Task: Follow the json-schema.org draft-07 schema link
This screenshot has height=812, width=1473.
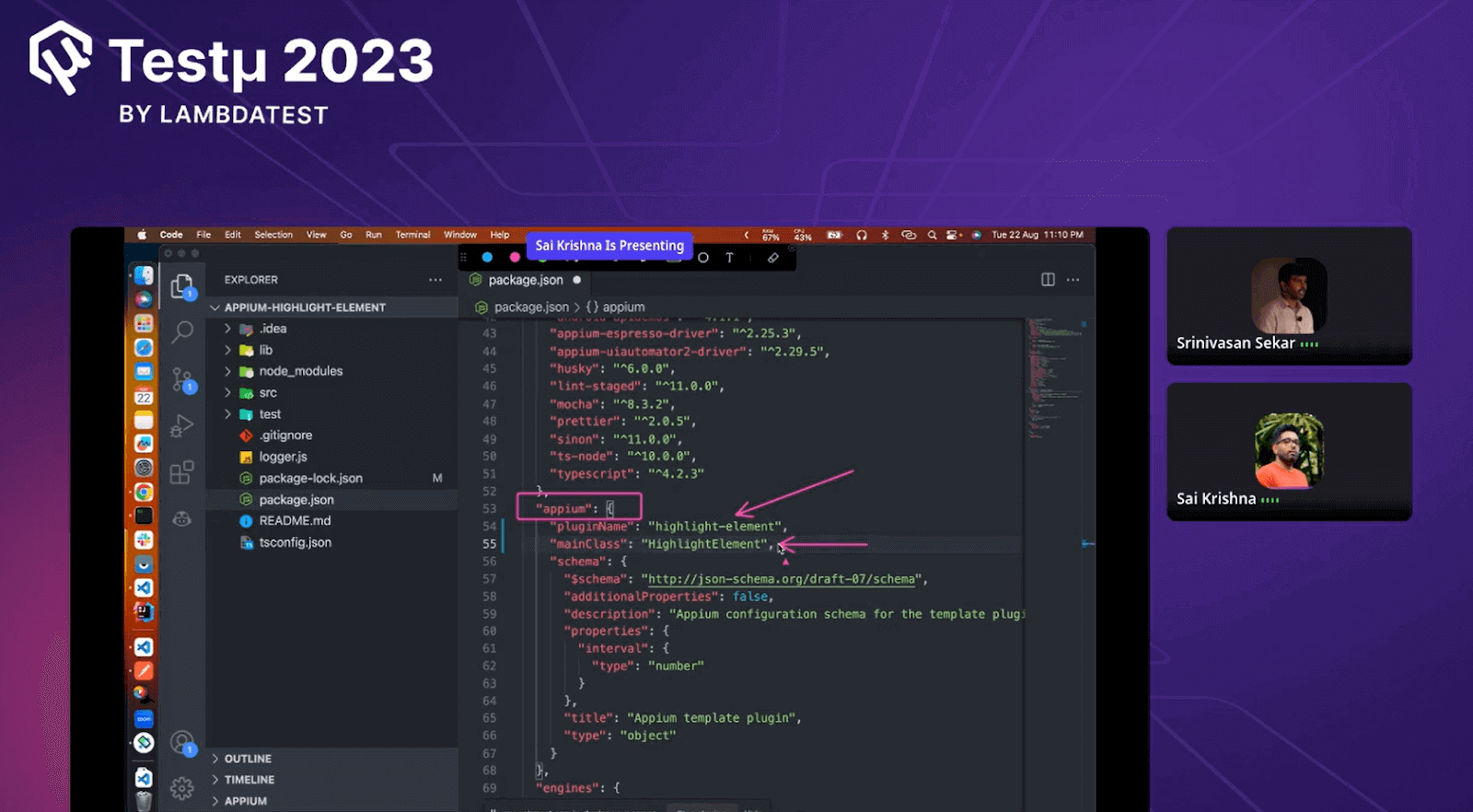Action: tap(783, 579)
